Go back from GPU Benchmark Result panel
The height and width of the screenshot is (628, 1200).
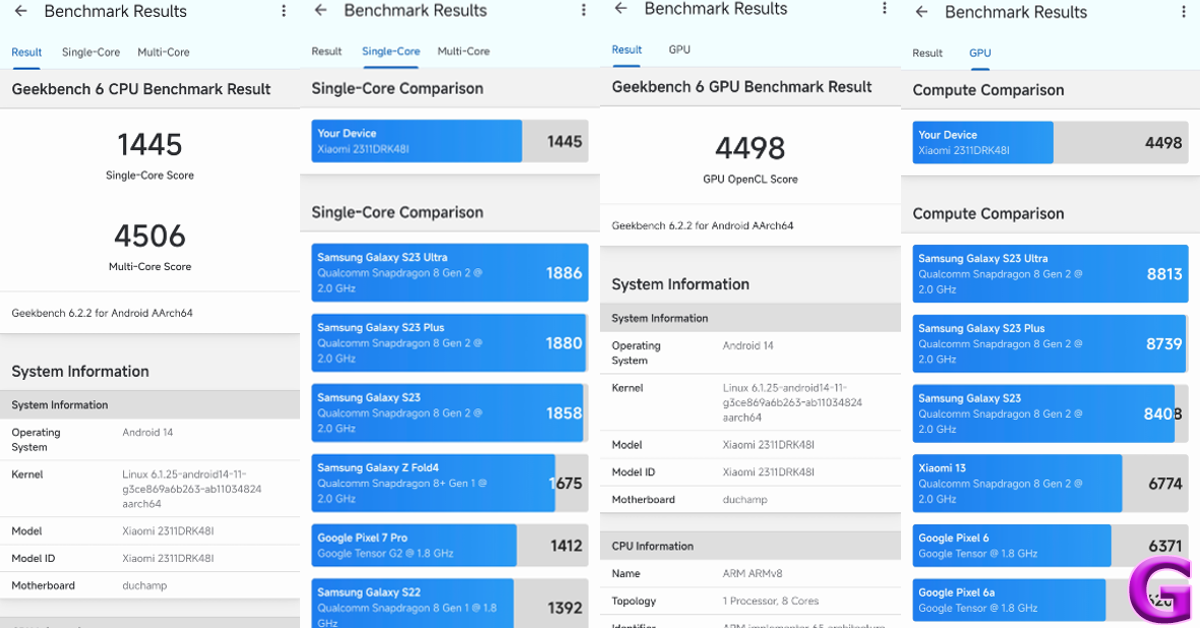621,8
